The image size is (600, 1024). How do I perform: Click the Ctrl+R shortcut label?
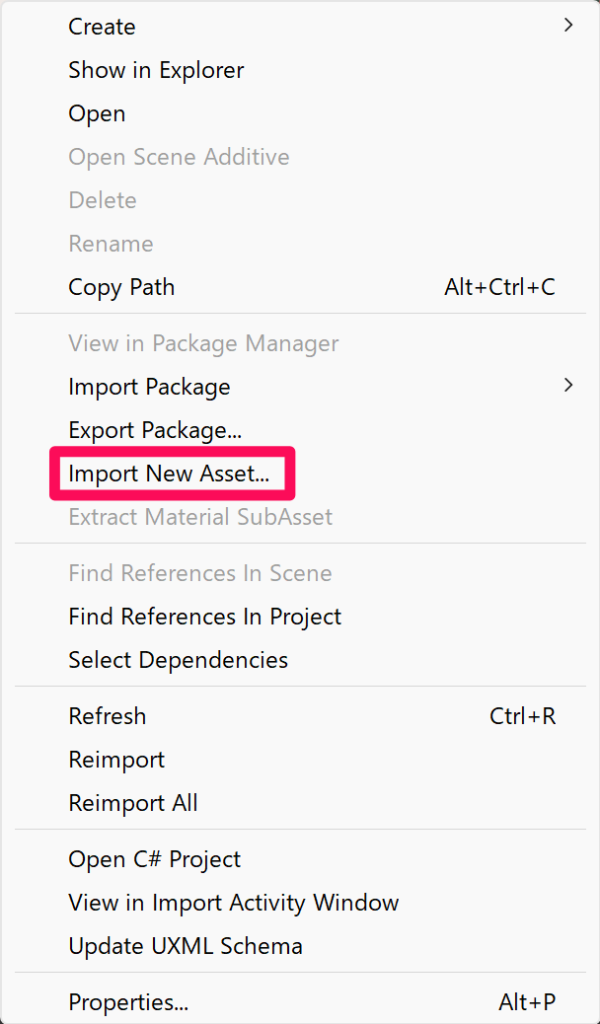coord(522,717)
